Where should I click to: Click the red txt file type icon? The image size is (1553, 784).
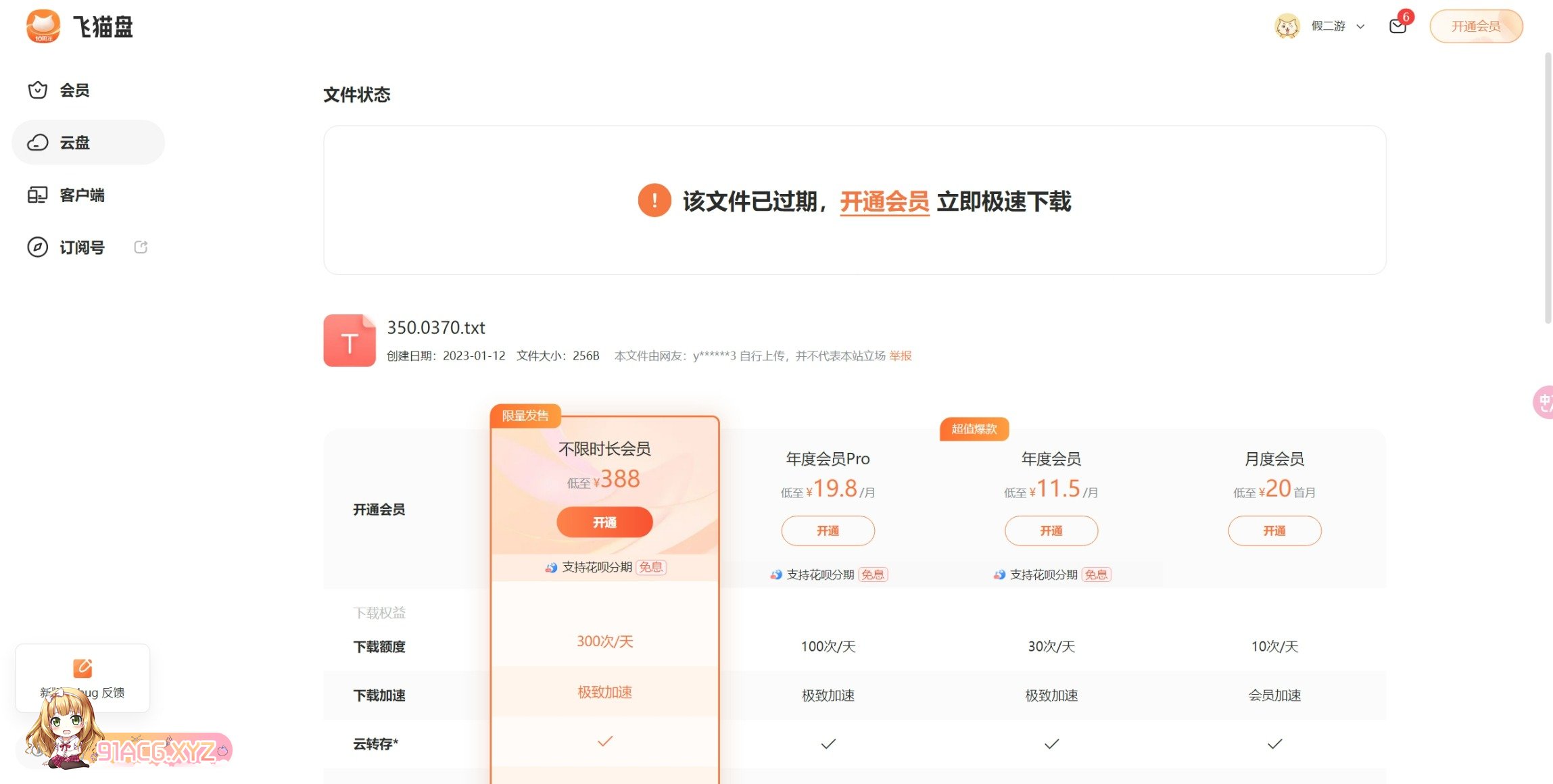(350, 341)
